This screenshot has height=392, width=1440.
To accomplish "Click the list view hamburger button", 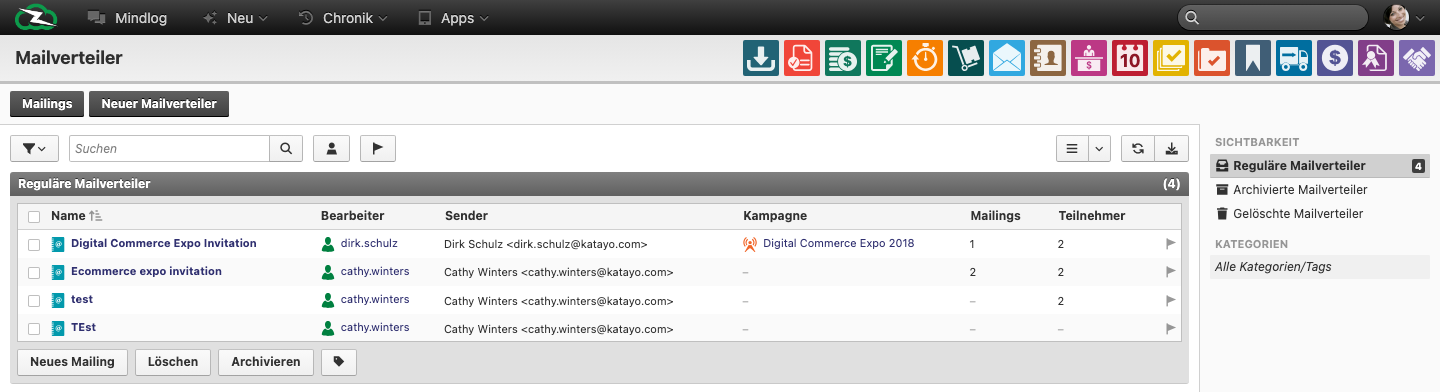I will [x=1072, y=148].
